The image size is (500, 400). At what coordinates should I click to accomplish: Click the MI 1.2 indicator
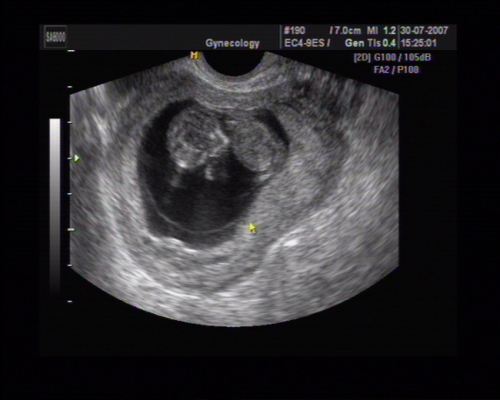click(x=381, y=31)
